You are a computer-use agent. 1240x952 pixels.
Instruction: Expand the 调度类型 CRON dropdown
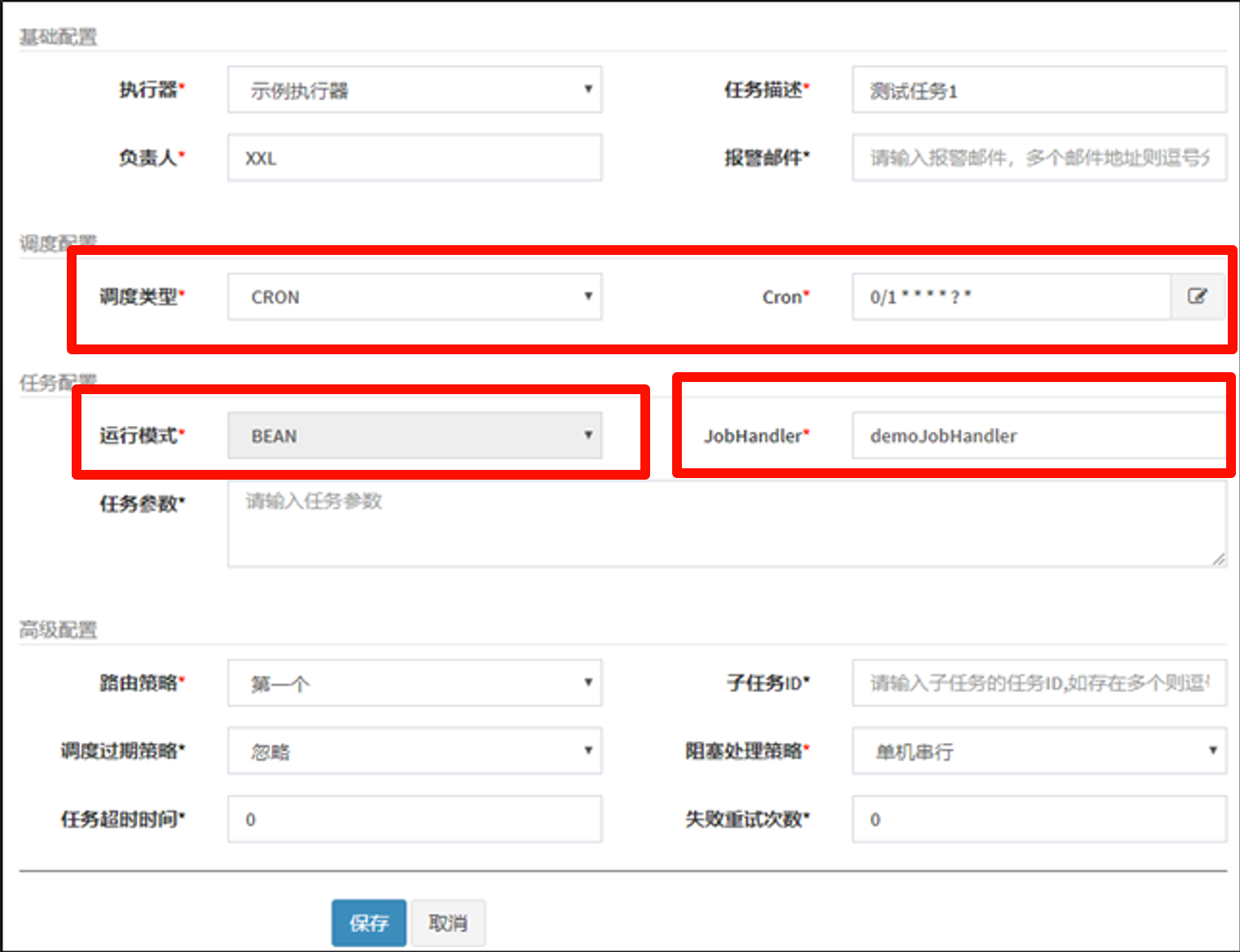[414, 297]
